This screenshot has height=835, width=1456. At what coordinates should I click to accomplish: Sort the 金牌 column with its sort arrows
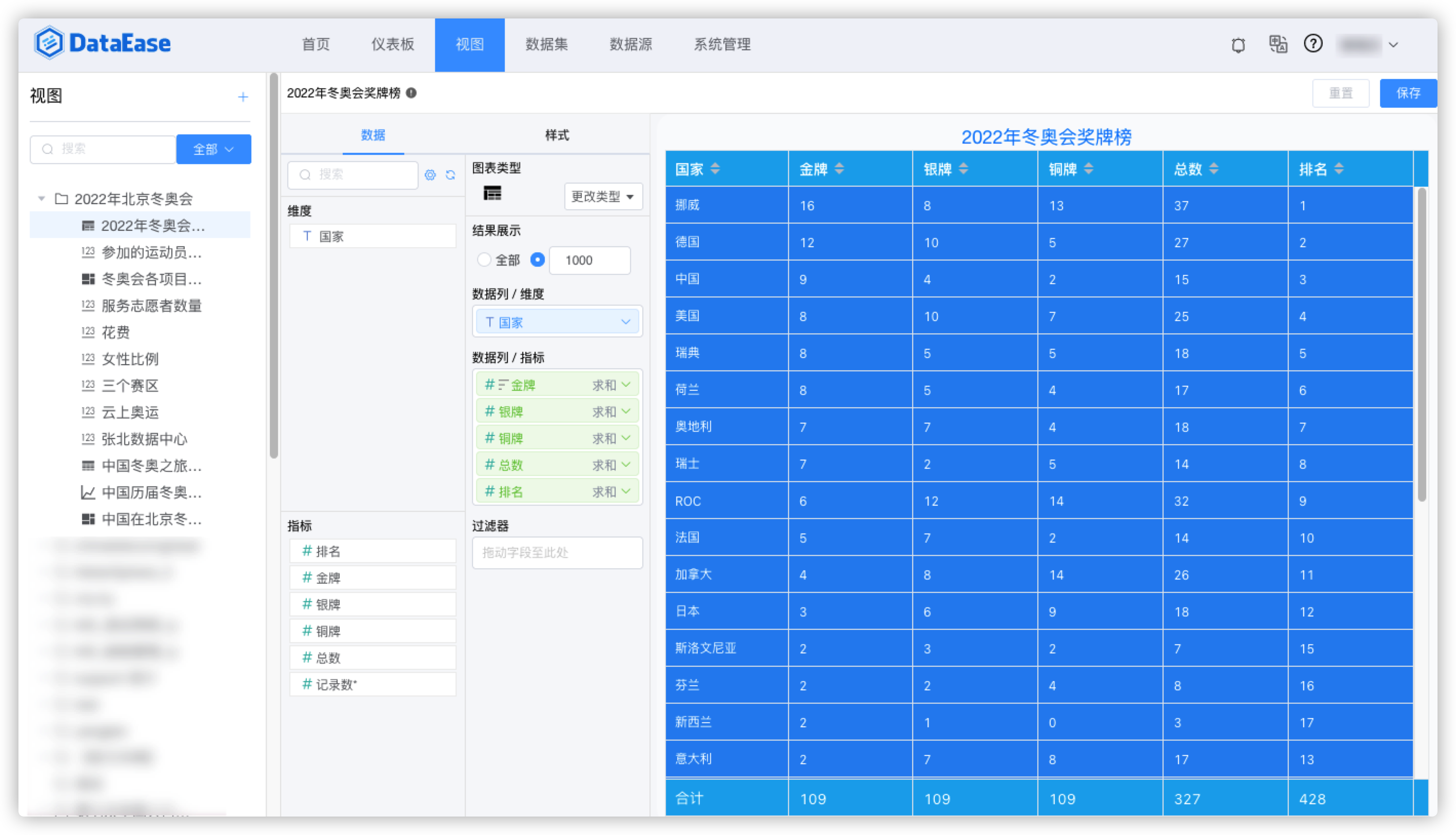[839, 169]
